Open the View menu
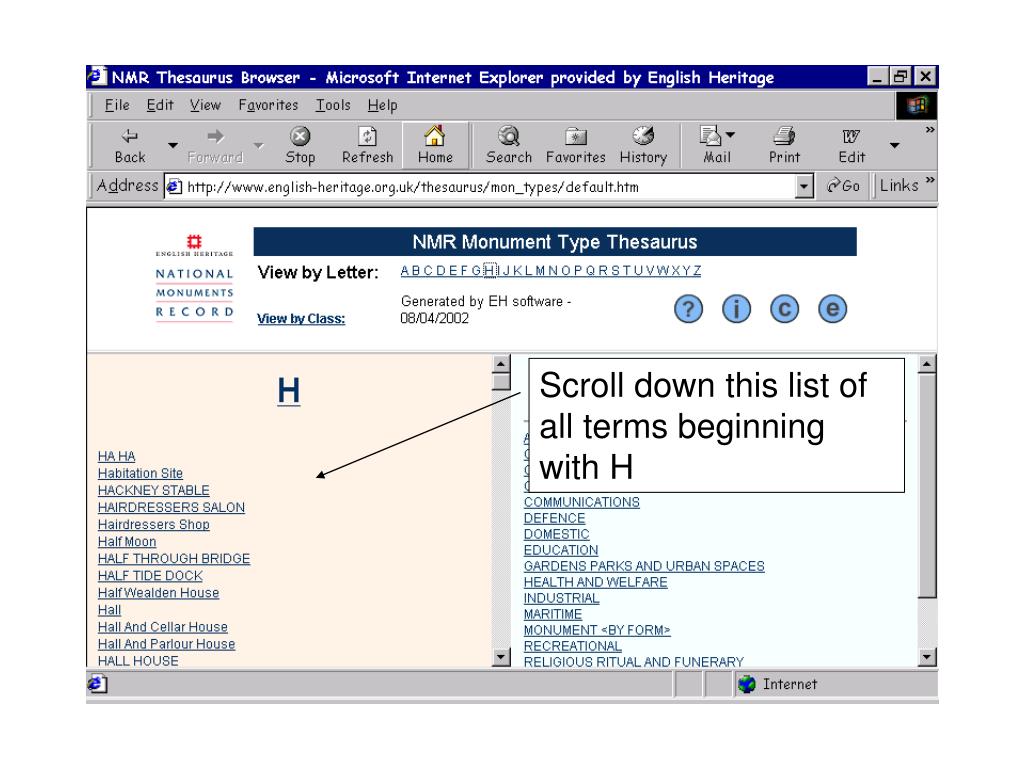This screenshot has width=1024, height=768. pyautogui.click(x=205, y=105)
